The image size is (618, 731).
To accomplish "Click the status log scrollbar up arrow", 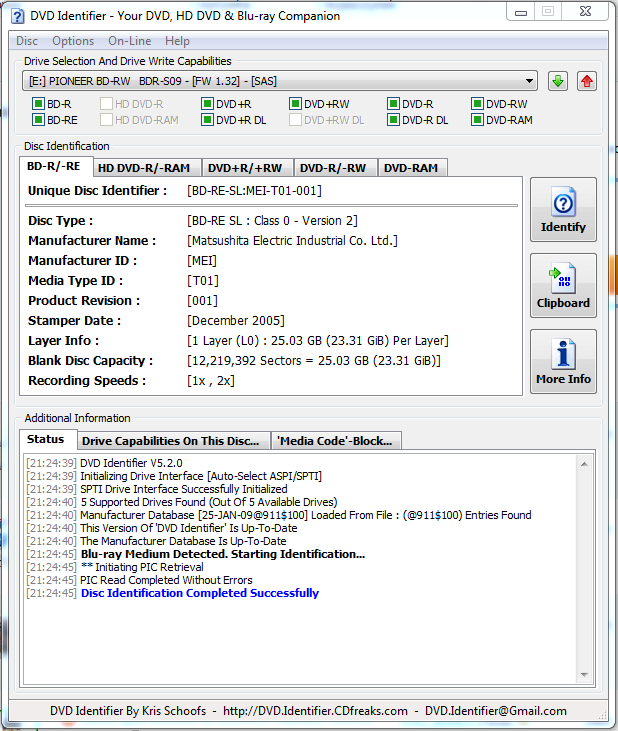I will tap(584, 464).
